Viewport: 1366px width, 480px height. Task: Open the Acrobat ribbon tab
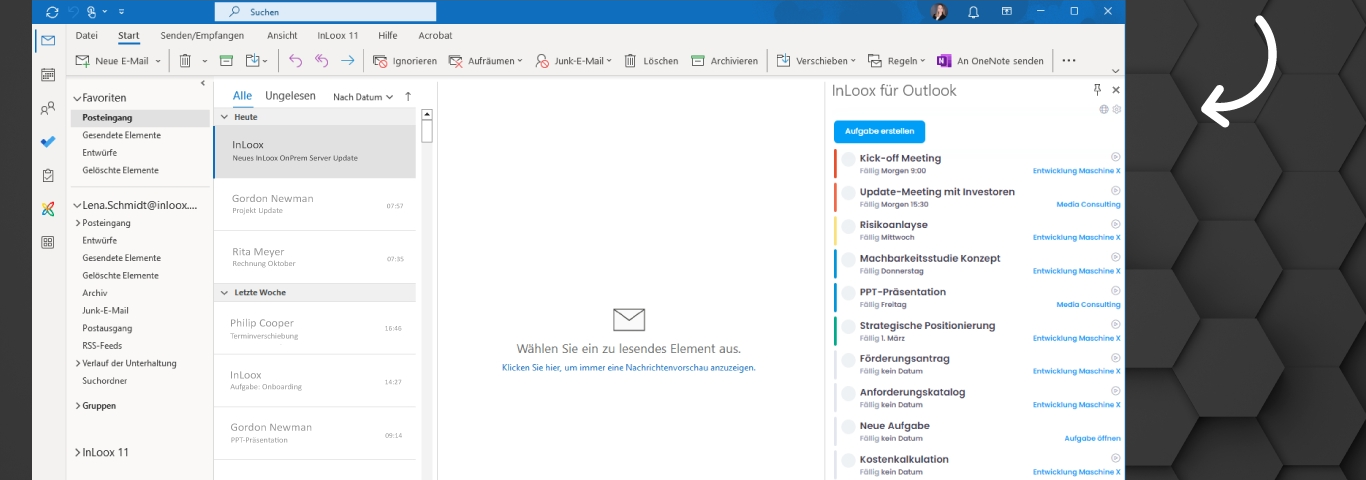[x=435, y=35]
